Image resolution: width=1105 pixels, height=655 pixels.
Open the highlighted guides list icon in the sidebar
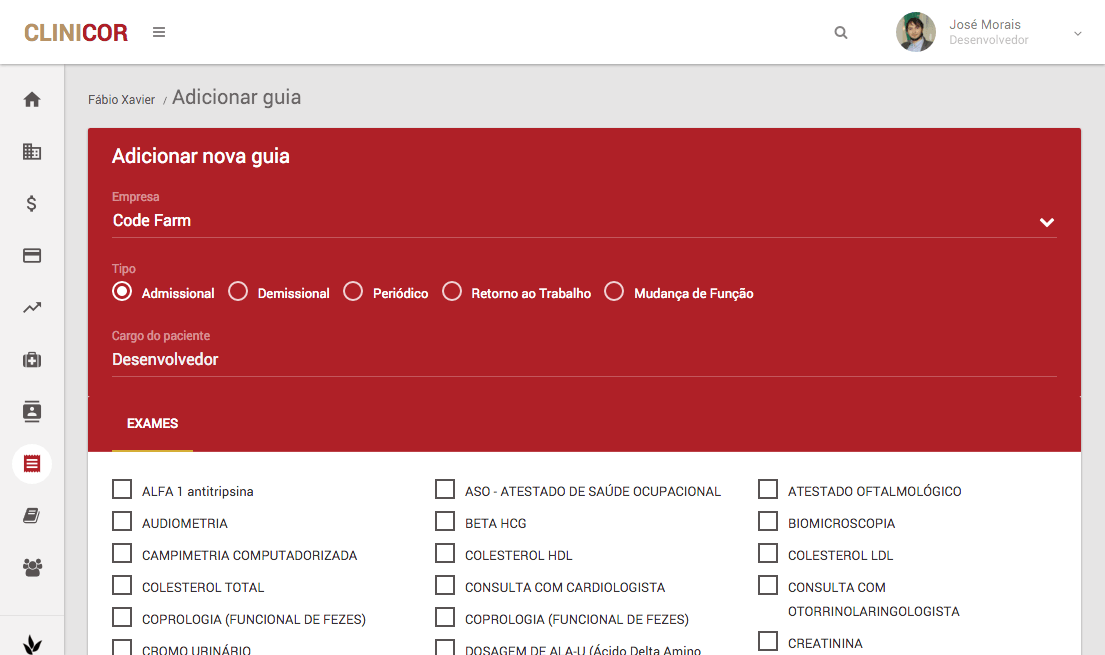32,464
